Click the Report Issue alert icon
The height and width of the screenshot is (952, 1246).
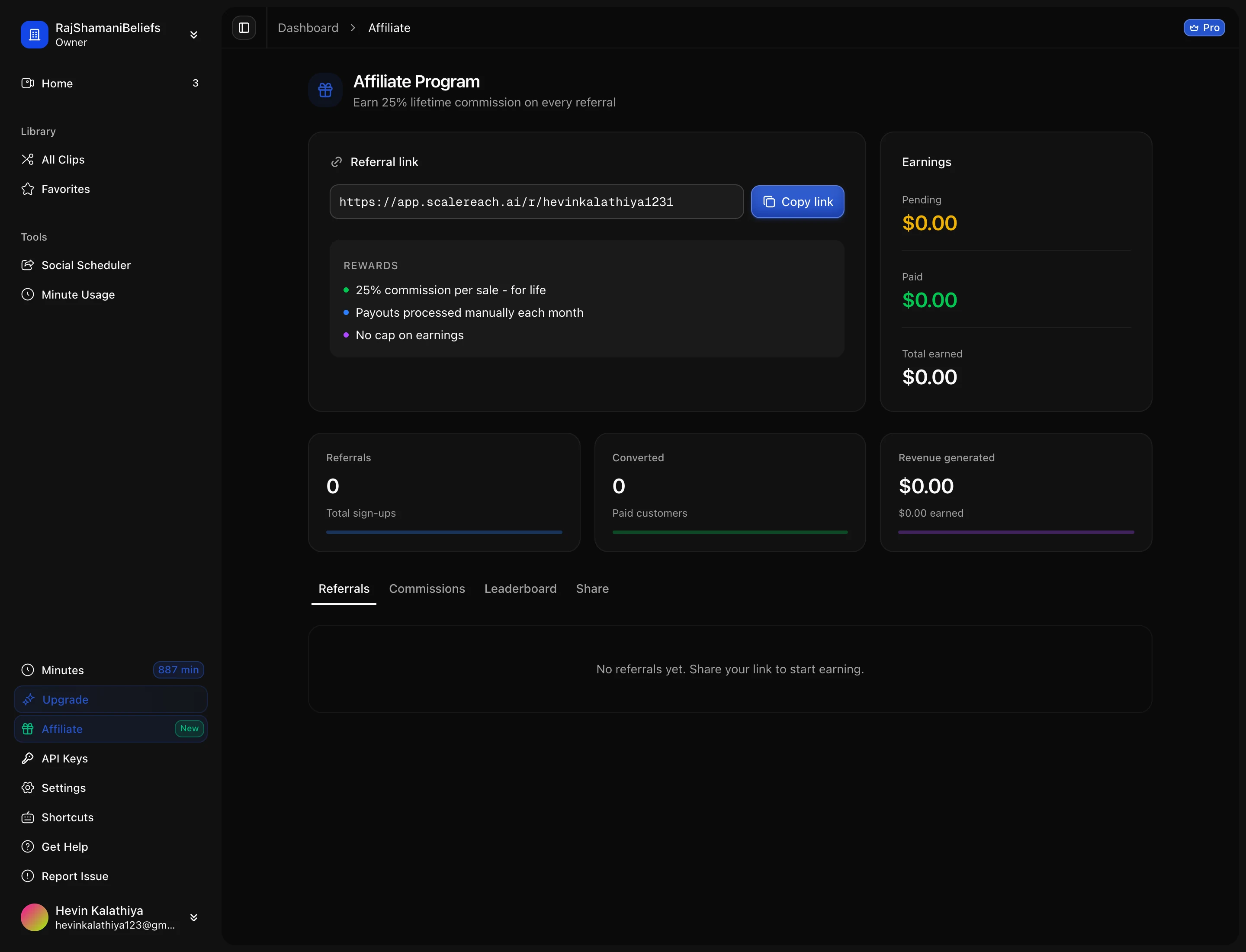click(x=28, y=876)
